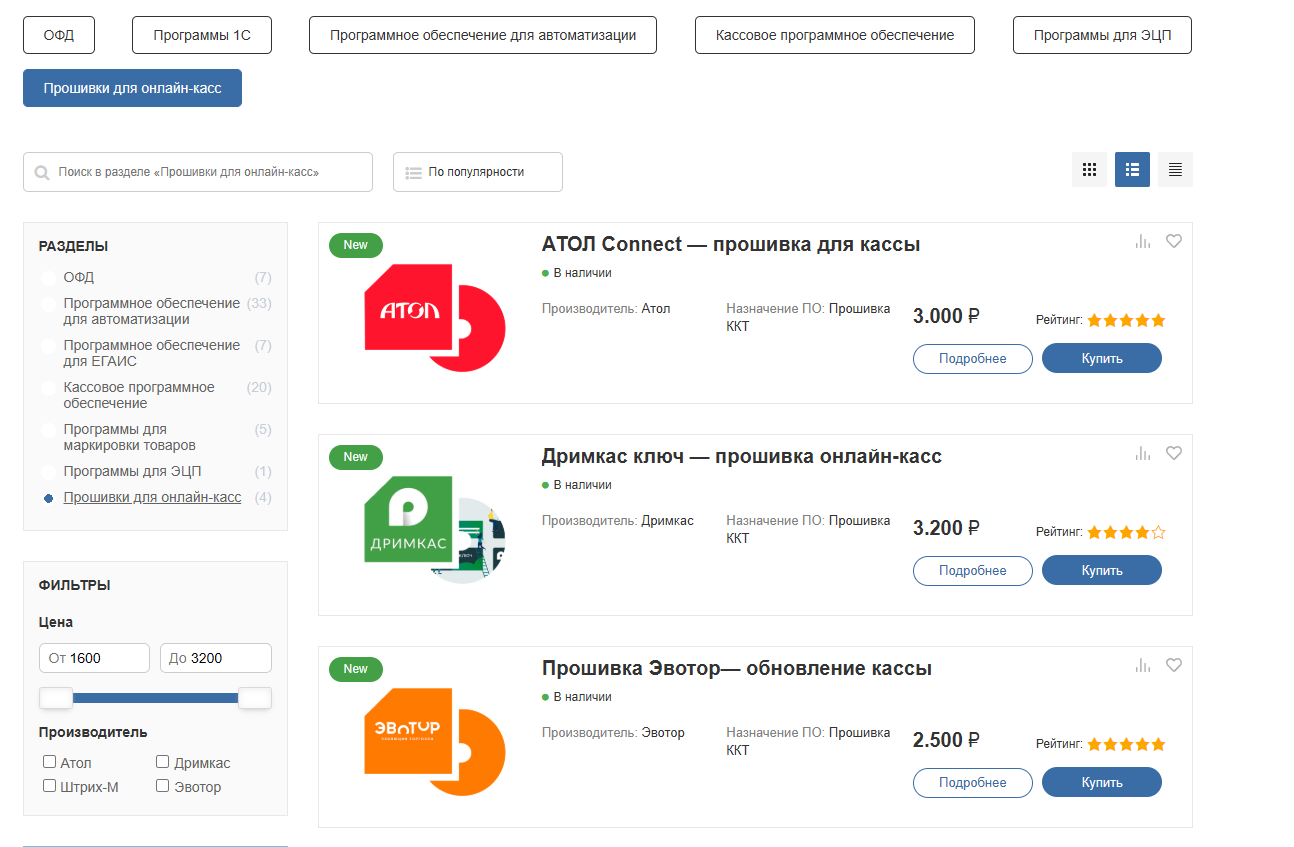Click New badge on Дримкас ключ card
The image size is (1294, 847).
(355, 457)
